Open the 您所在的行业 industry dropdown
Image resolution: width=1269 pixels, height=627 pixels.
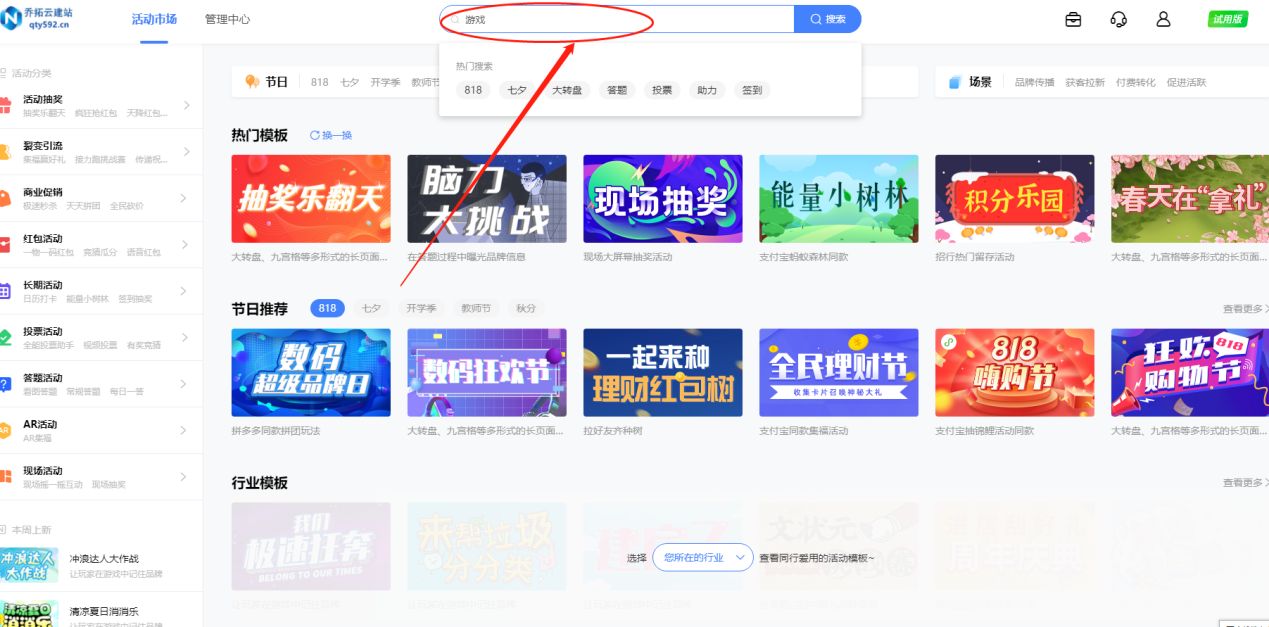click(x=700, y=558)
